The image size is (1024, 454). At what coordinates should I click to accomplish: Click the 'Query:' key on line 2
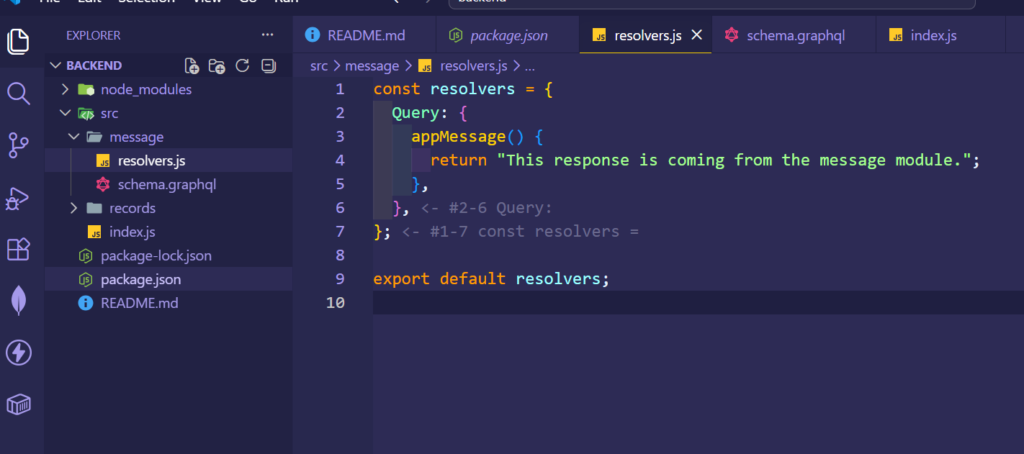click(420, 113)
